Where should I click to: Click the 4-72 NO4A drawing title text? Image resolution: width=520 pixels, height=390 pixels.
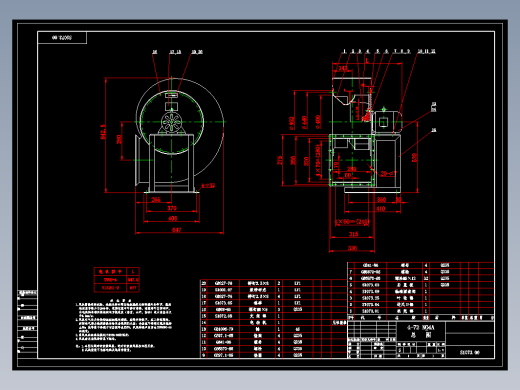[420, 327]
